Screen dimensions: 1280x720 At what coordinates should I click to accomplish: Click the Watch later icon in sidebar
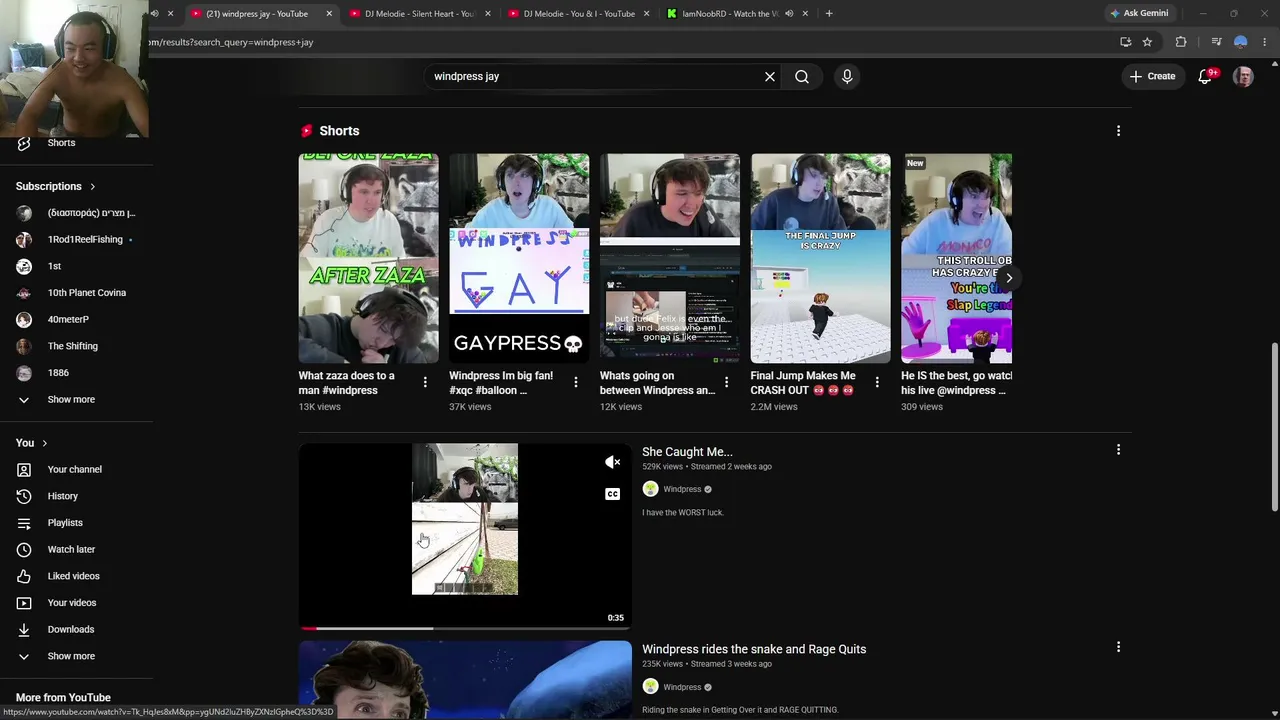(x=24, y=549)
